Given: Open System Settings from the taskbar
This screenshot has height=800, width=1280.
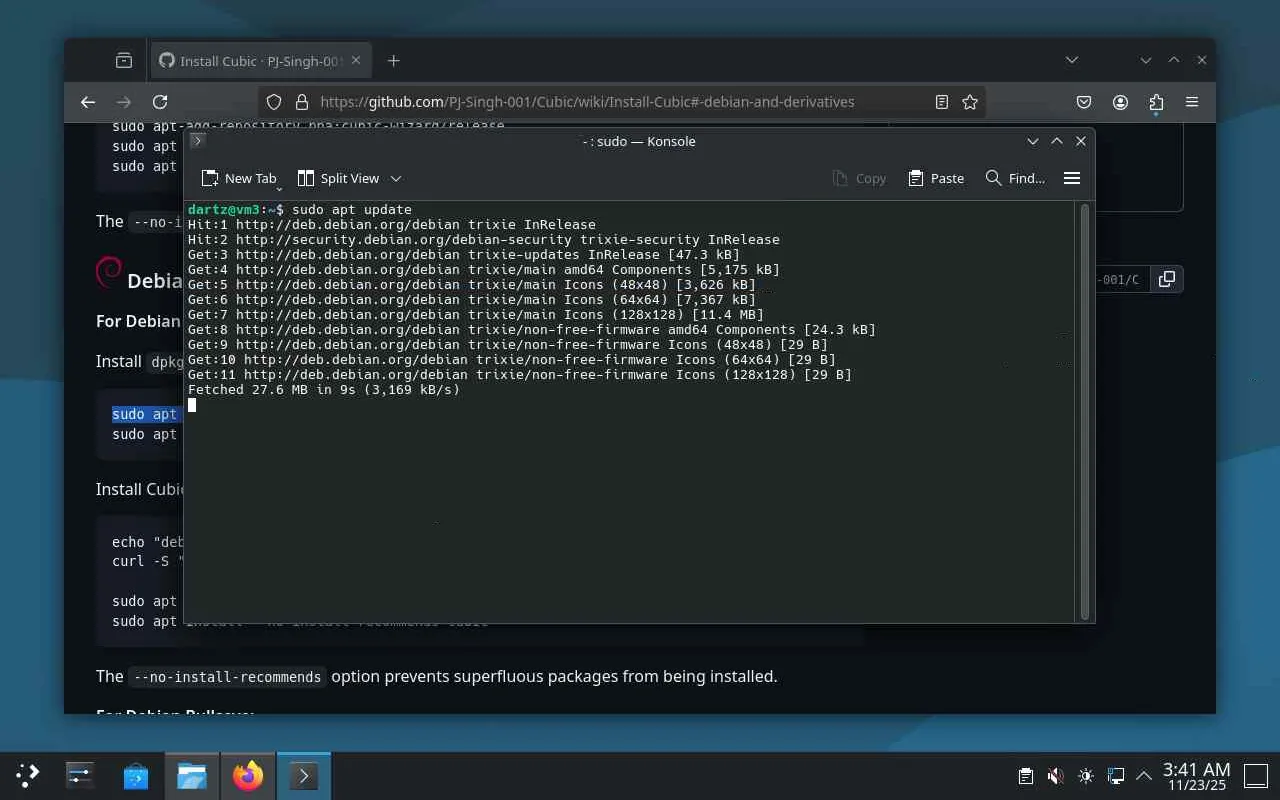Looking at the screenshot, I should tap(80, 775).
